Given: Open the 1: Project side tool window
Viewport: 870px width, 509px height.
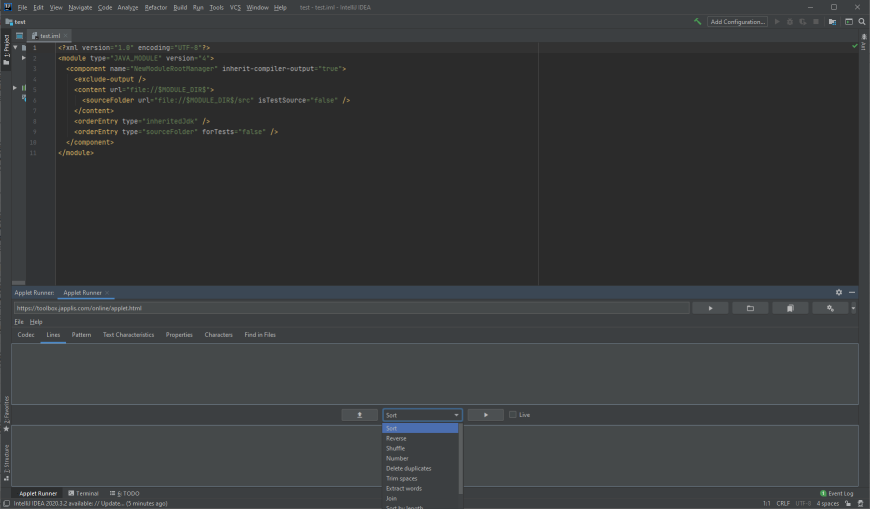Looking at the screenshot, I should click(6, 50).
